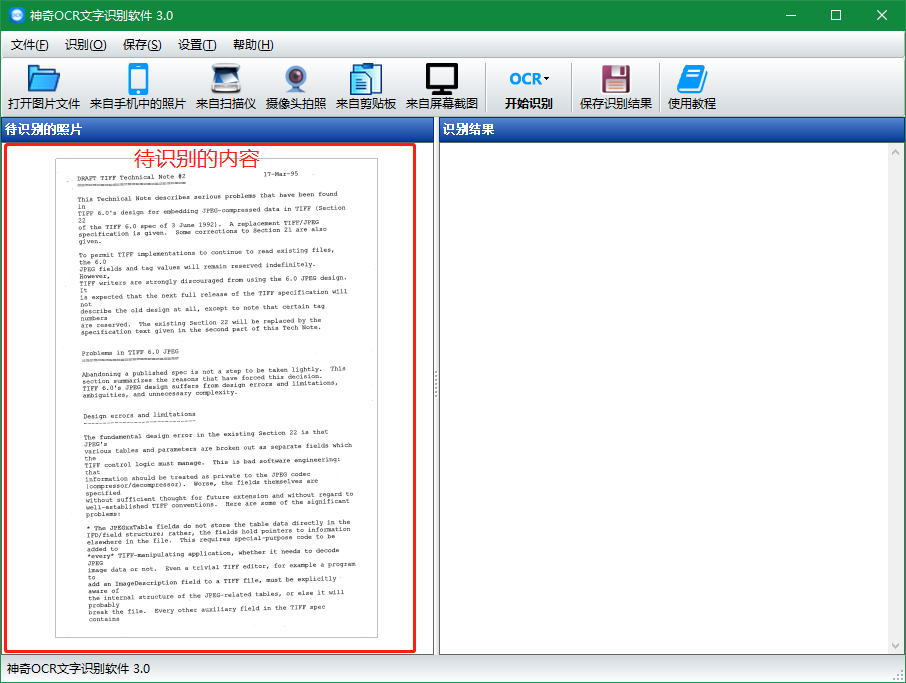The image size is (906, 683).
Task: Close the OCR application window
Action: pyautogui.click(x=882, y=15)
